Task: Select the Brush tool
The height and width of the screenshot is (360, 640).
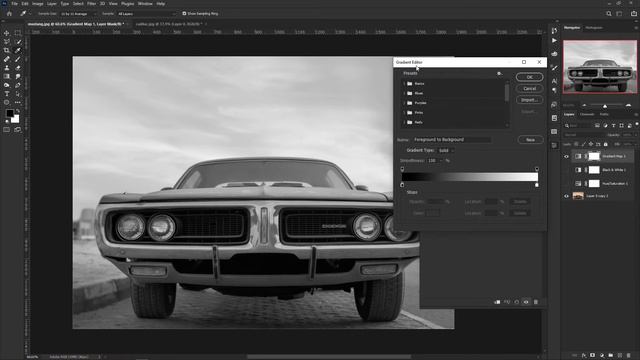Action: (x=18, y=59)
